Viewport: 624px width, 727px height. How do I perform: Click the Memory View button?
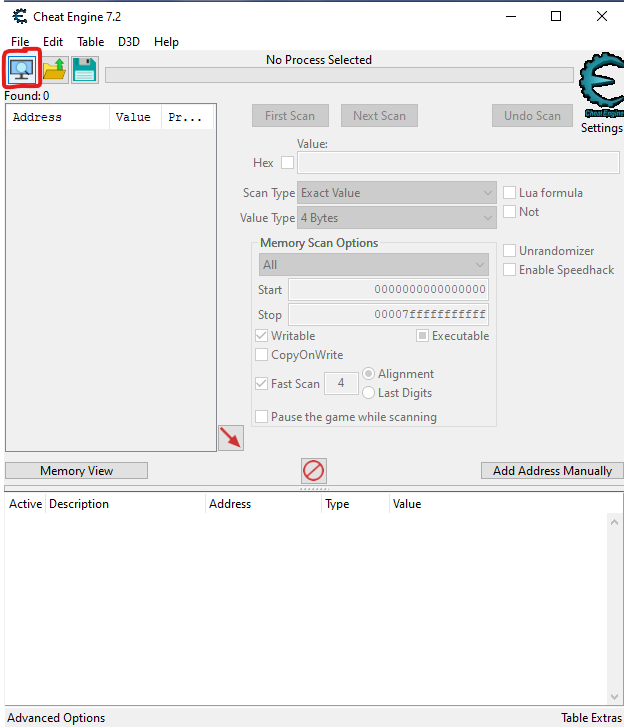pyautogui.click(x=76, y=471)
